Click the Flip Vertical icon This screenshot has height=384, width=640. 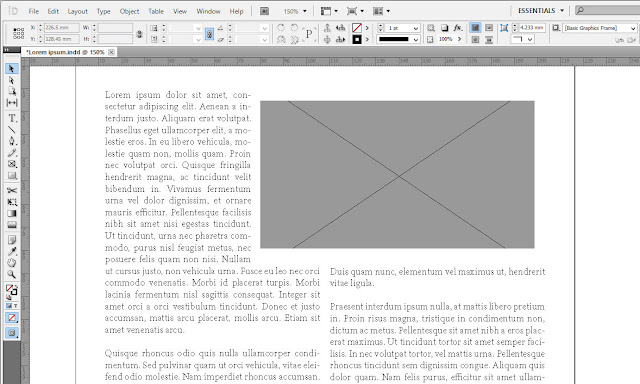(x=294, y=40)
